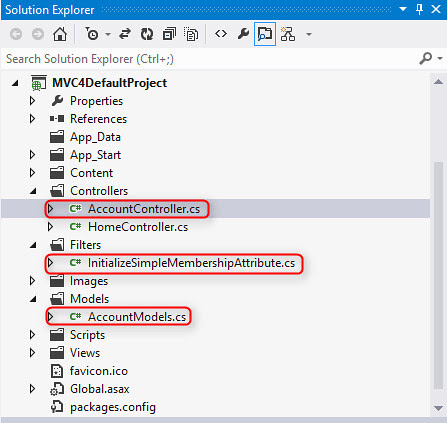Click Sync with Active Document arrows
The height and width of the screenshot is (423, 447).
[x=125, y=34]
